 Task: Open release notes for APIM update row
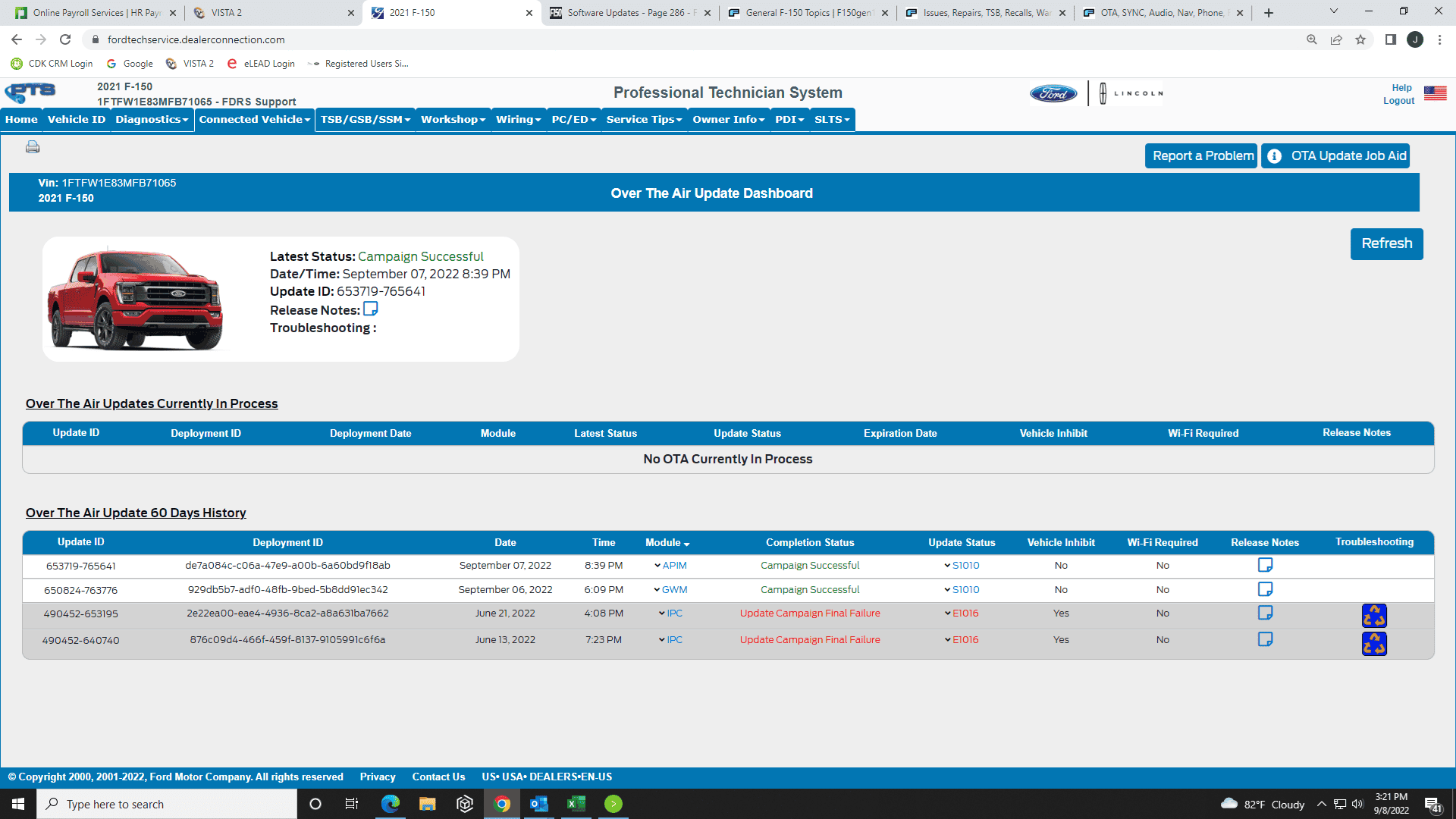click(1265, 565)
